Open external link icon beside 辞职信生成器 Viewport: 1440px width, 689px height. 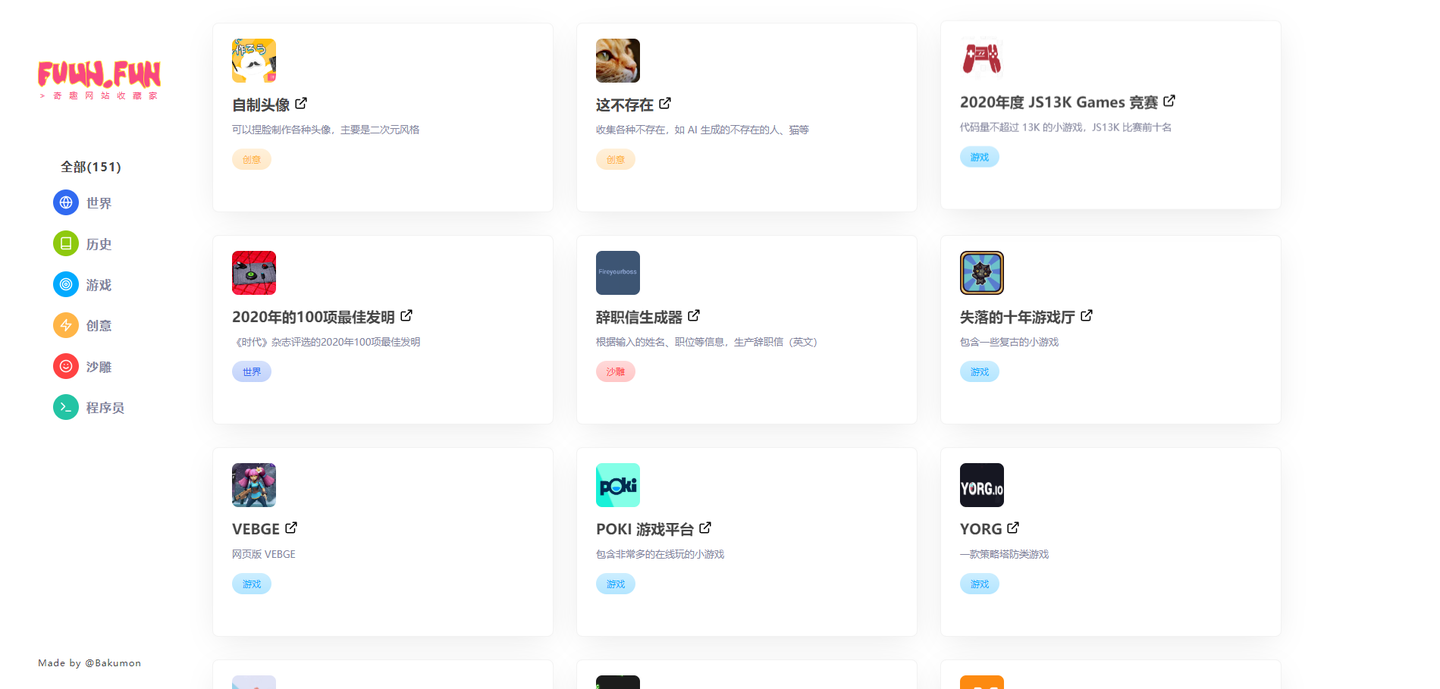tap(694, 315)
